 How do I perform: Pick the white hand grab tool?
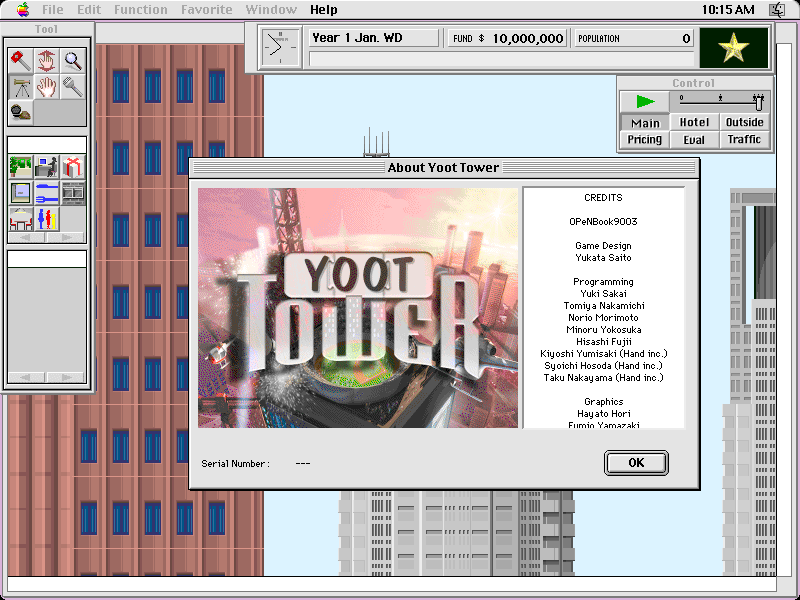(x=46, y=87)
